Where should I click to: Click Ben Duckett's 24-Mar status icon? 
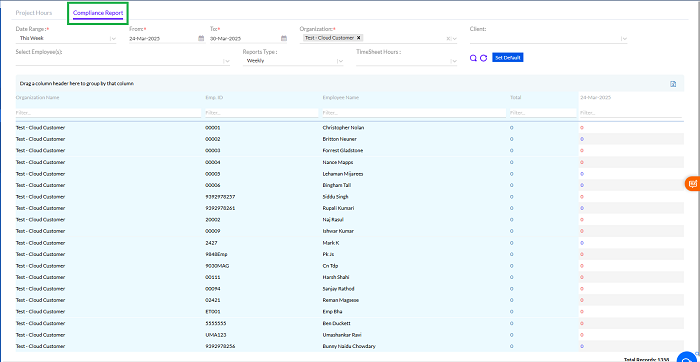582,323
